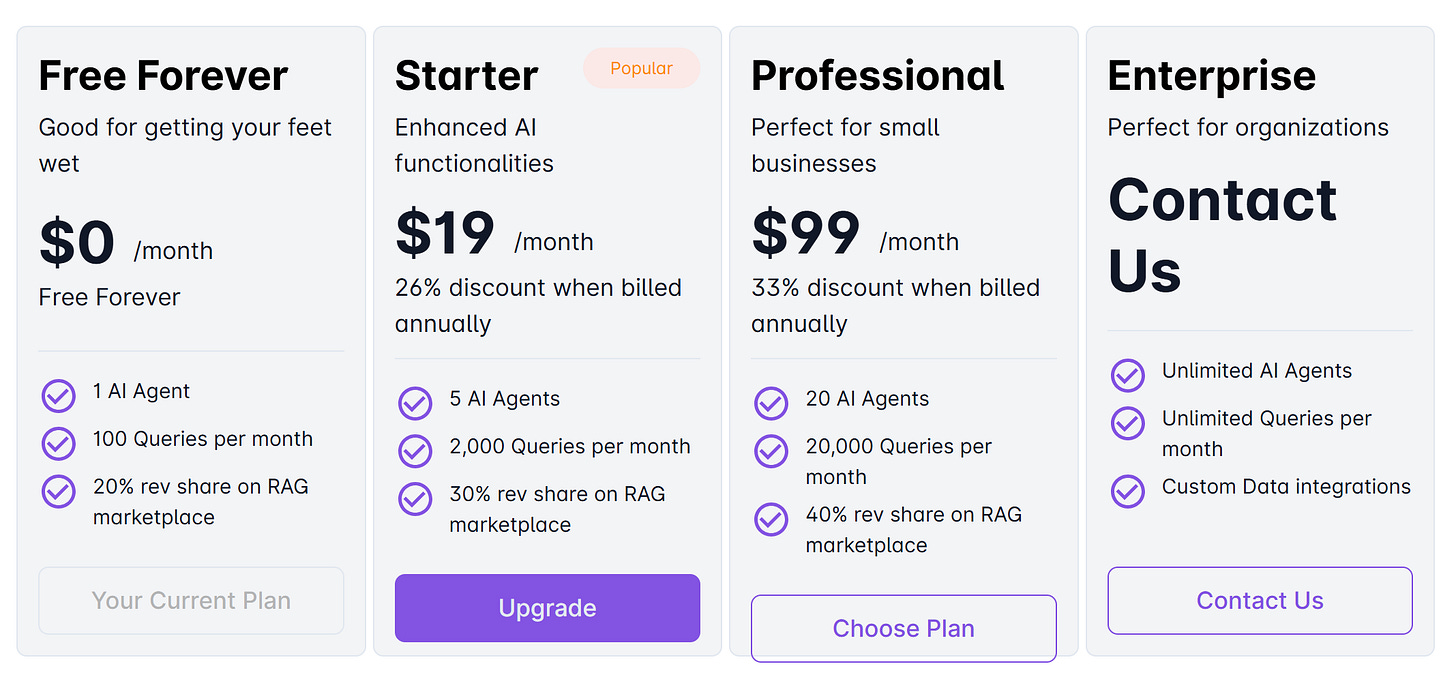Click checkmark next to 20,000 Queries per month
Screen dimensions: 1456x683
(x=771, y=451)
